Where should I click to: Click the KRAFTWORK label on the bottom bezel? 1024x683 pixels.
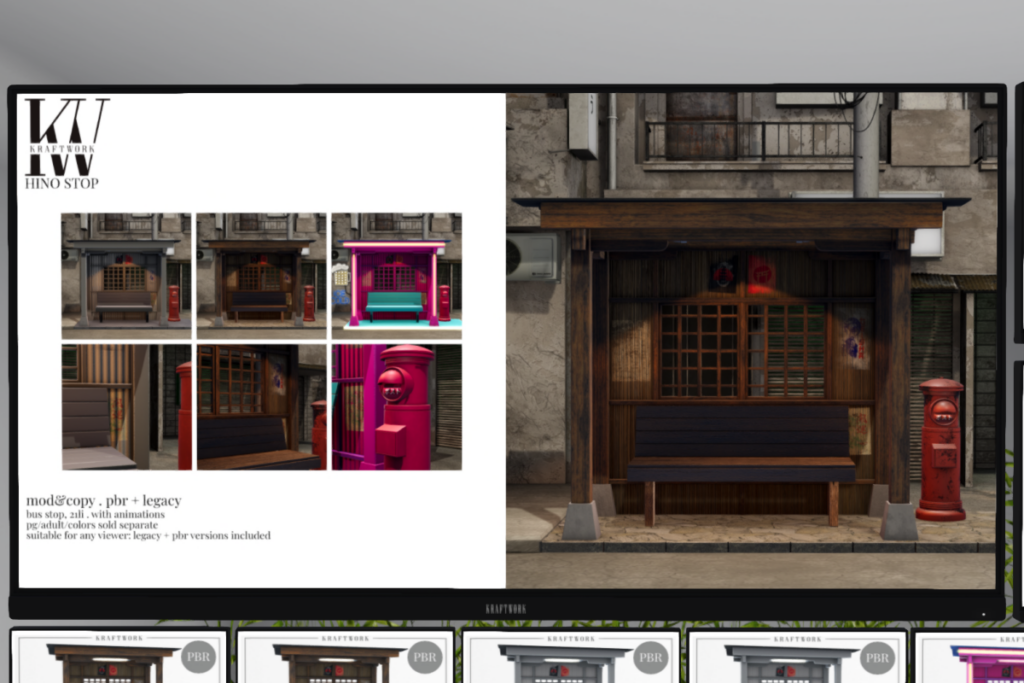[506, 608]
